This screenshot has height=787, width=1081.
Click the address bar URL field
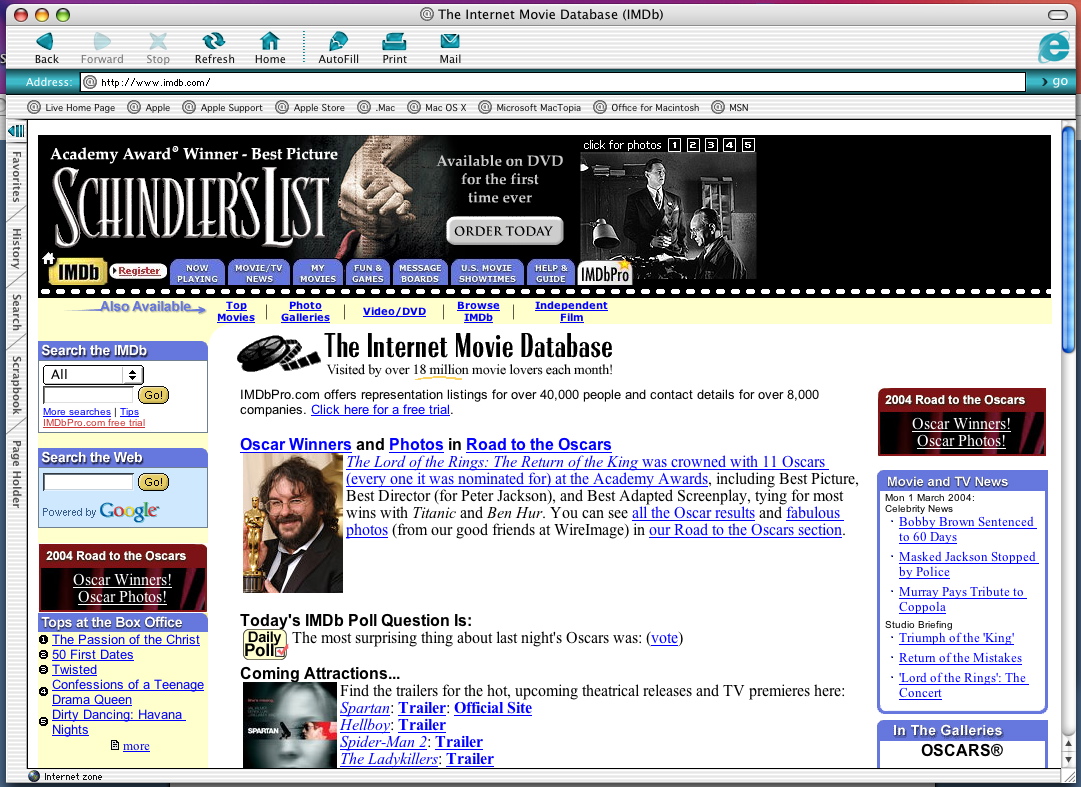pos(552,82)
